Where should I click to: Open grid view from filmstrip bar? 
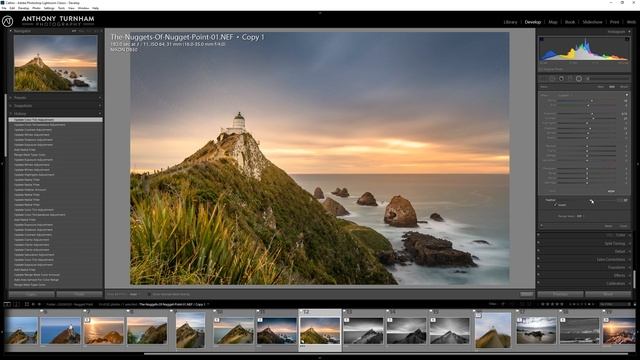click(27, 304)
